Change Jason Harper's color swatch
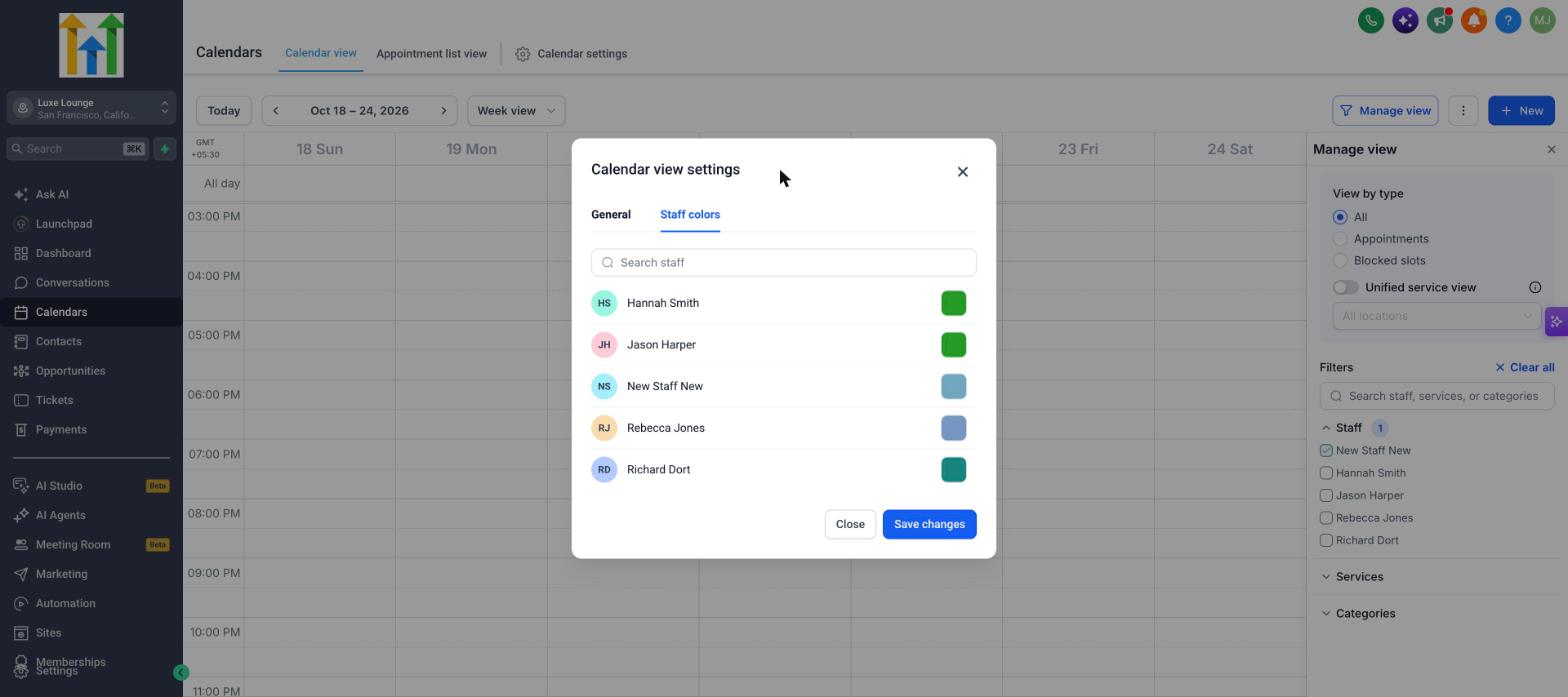 click(953, 345)
